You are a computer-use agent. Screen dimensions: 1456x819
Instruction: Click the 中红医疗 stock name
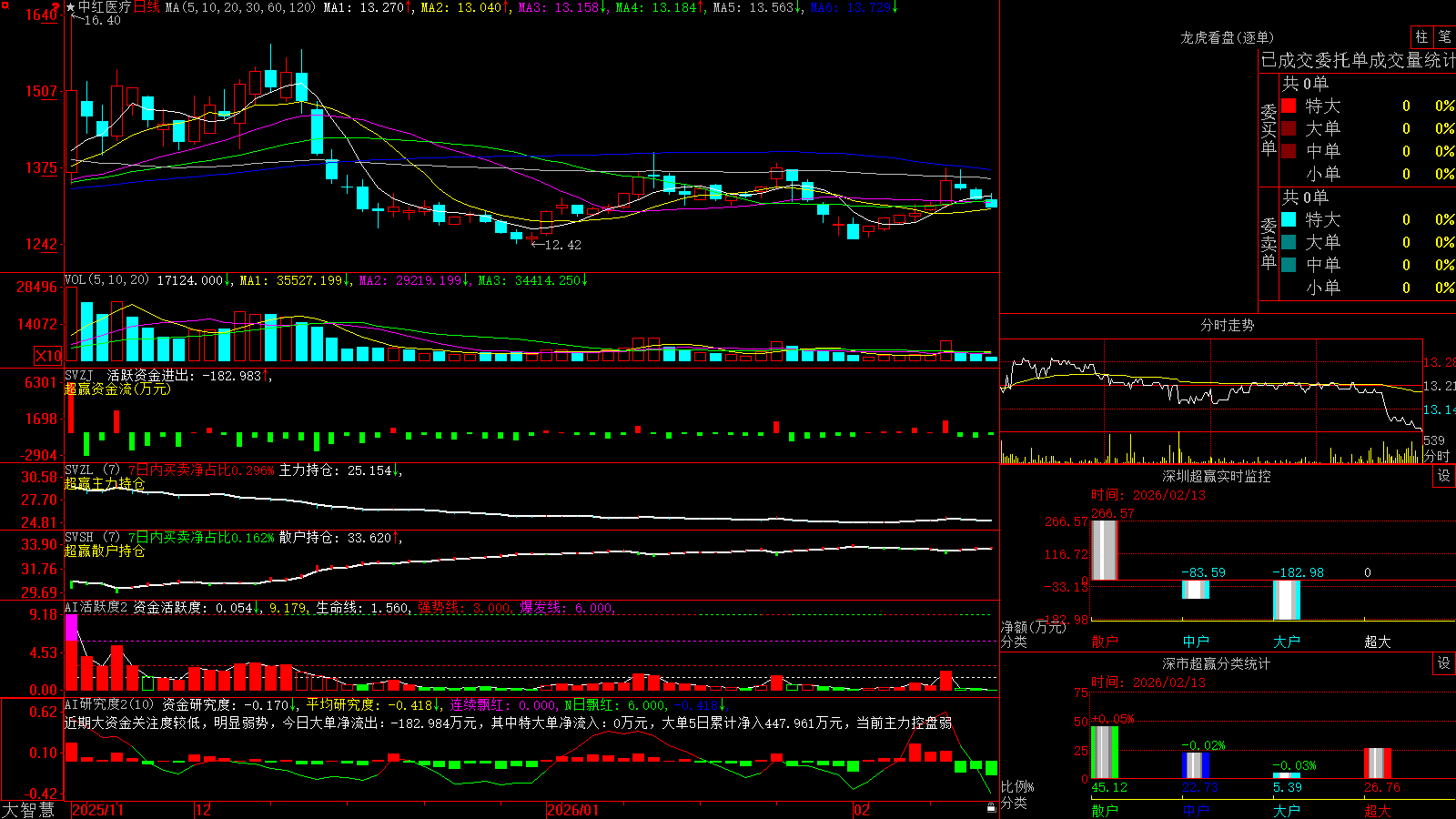pos(105,7)
